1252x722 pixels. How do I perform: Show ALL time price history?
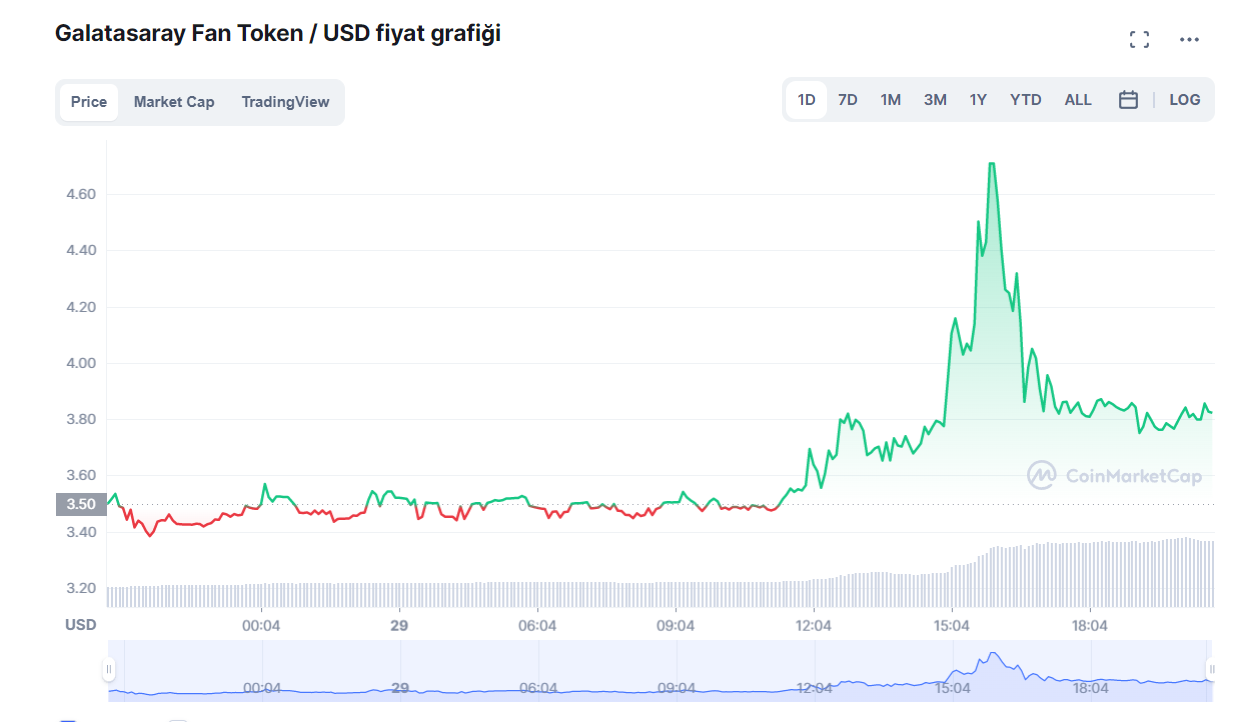(1078, 100)
